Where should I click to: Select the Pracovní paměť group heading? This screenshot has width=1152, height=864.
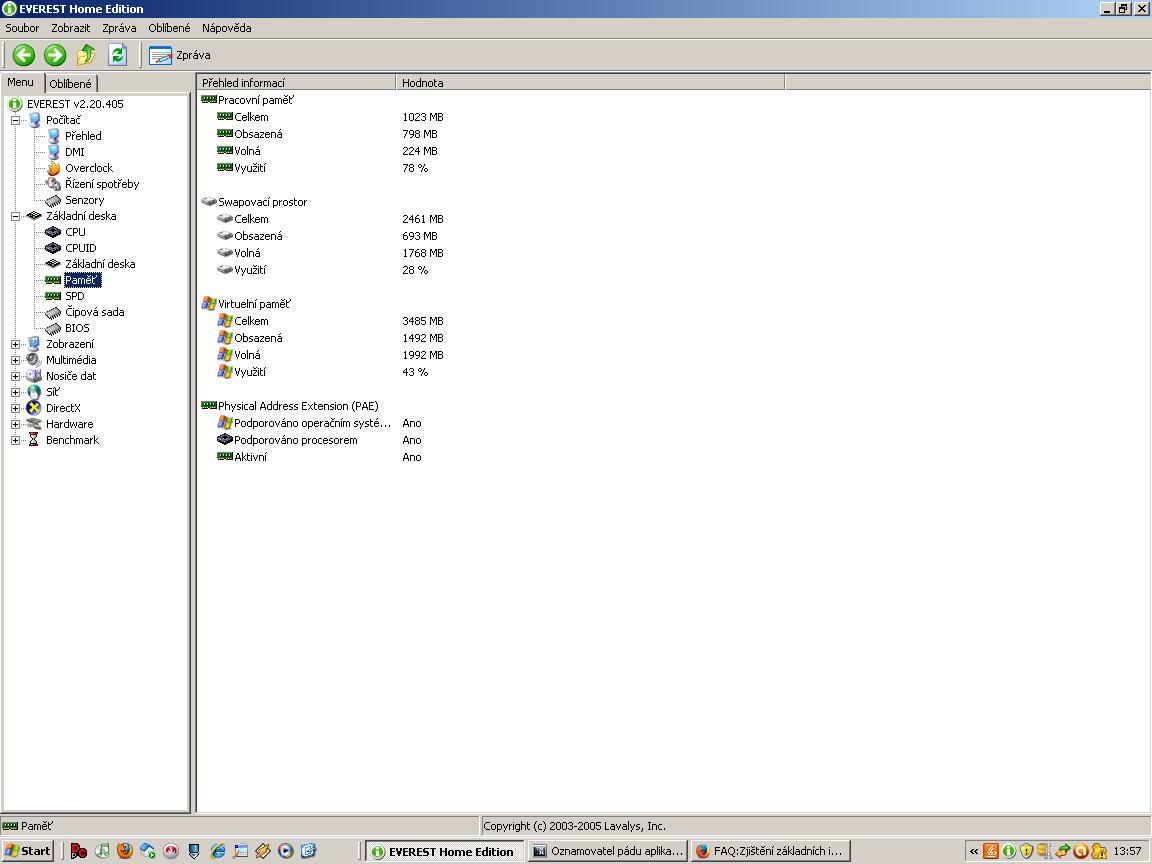coord(255,100)
